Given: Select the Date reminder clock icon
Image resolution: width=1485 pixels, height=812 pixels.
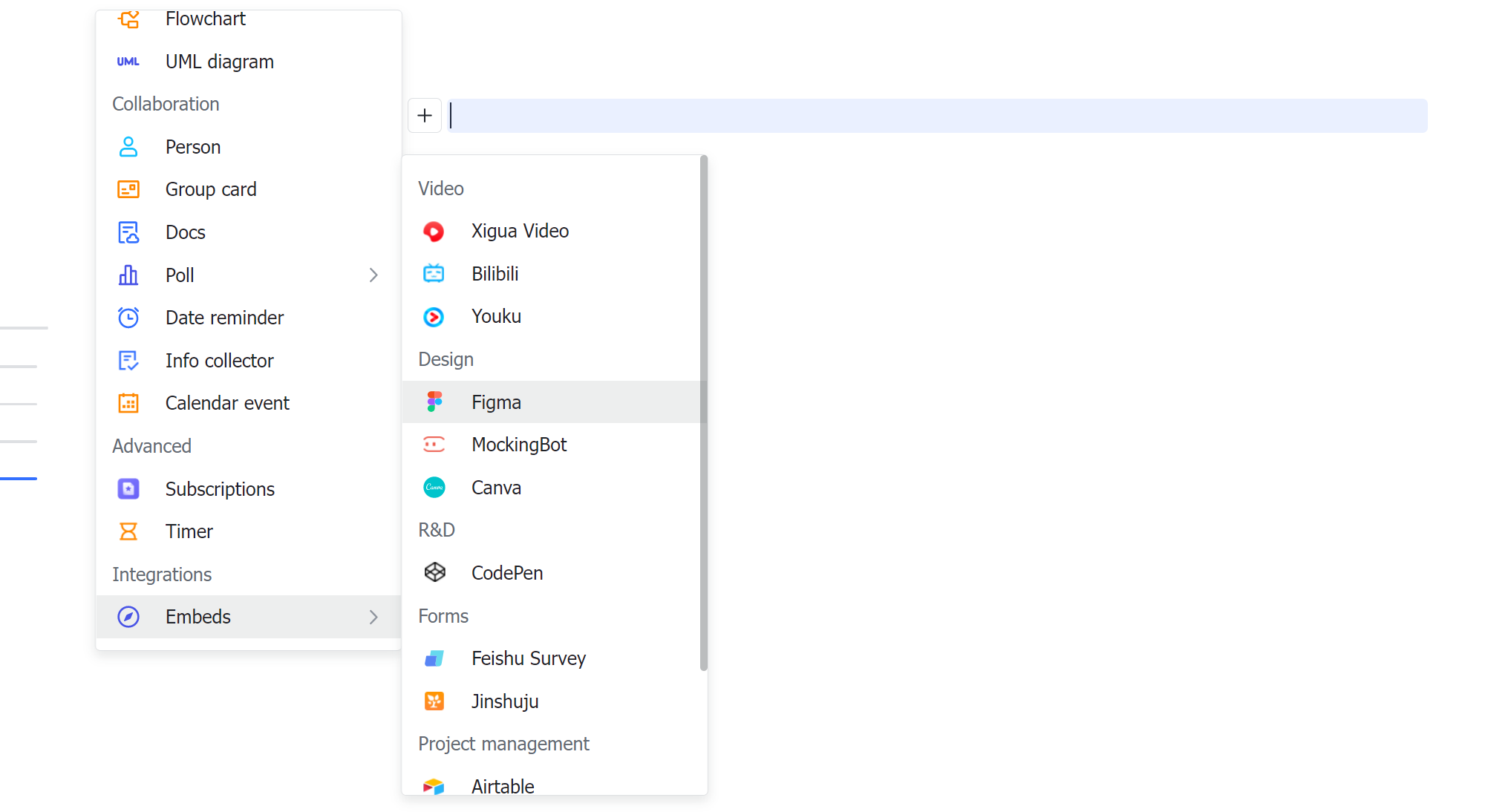Looking at the screenshot, I should pos(128,317).
